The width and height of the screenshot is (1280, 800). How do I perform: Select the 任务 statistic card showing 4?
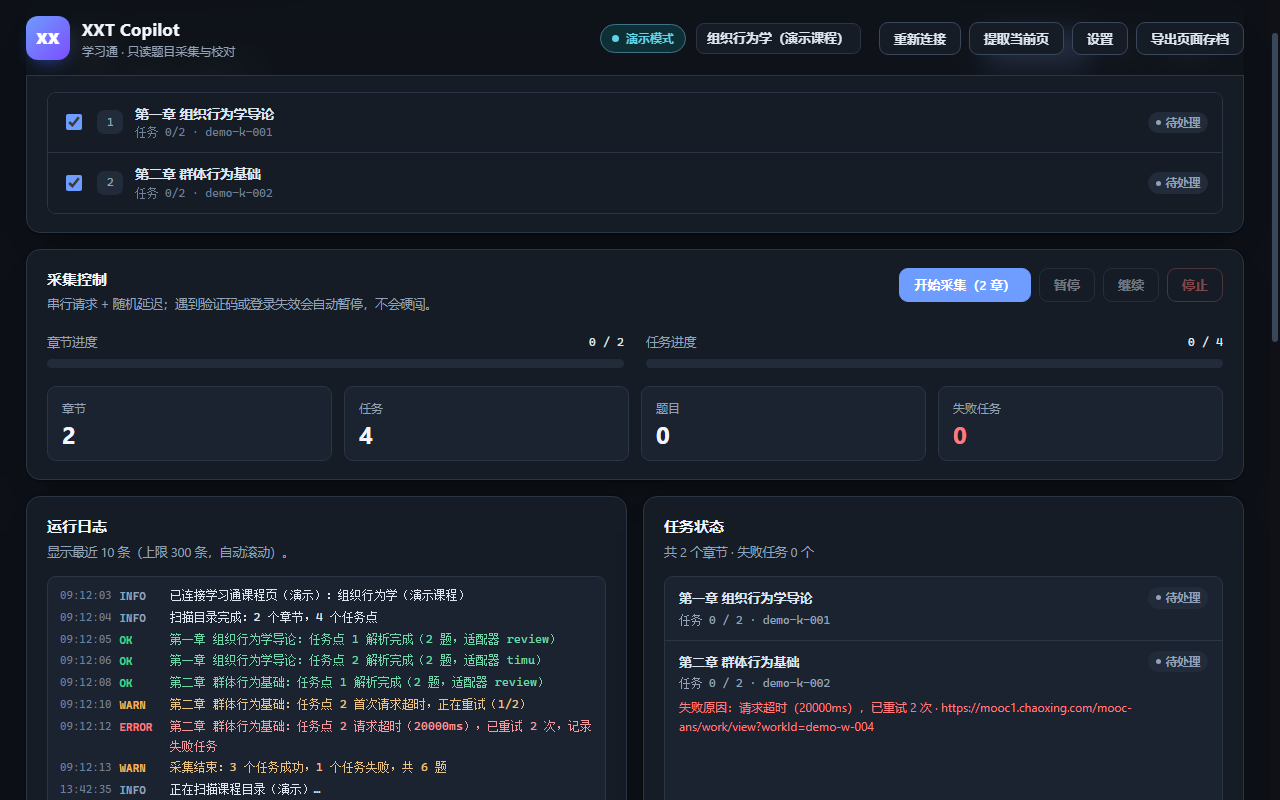point(486,424)
